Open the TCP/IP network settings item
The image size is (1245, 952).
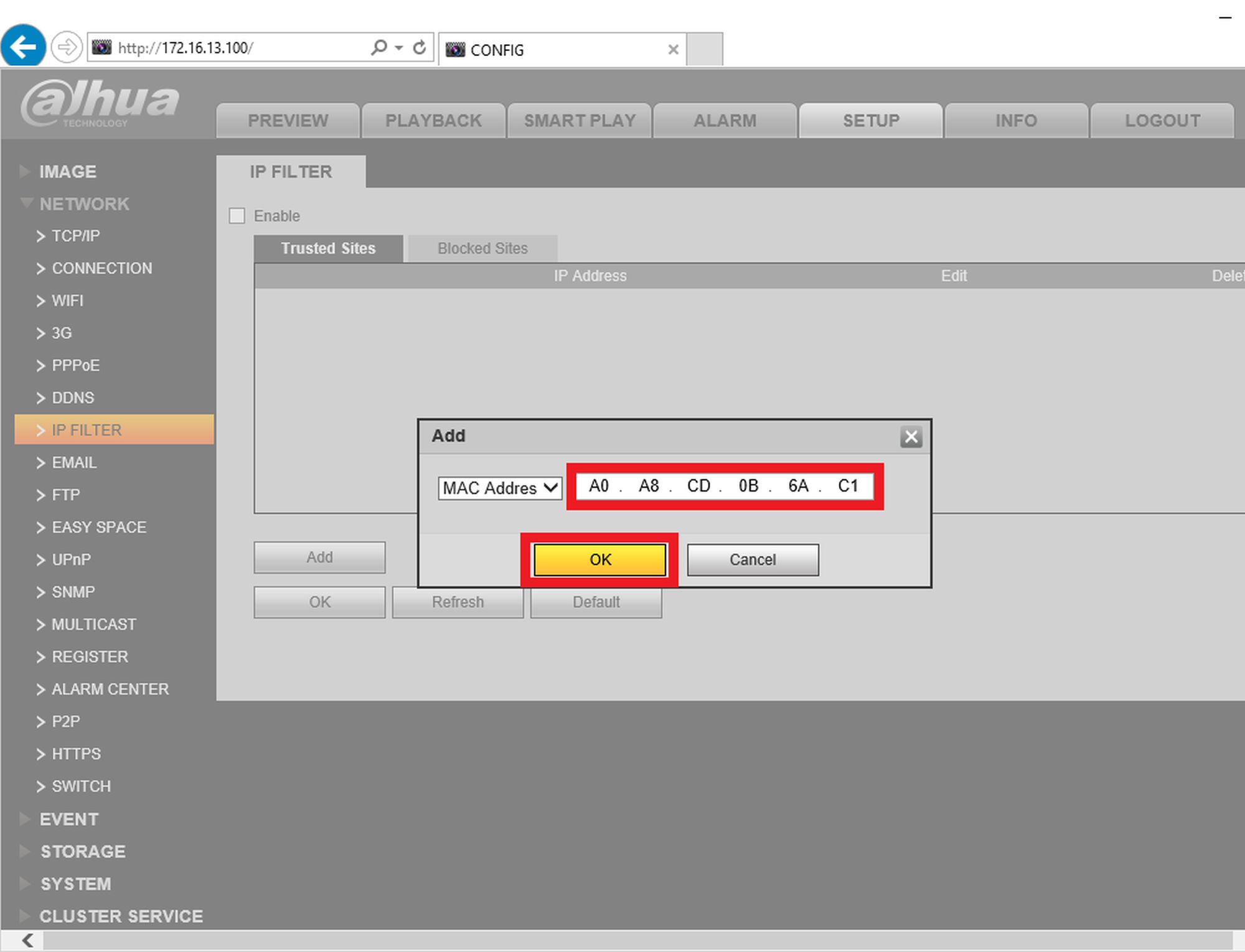pos(75,236)
